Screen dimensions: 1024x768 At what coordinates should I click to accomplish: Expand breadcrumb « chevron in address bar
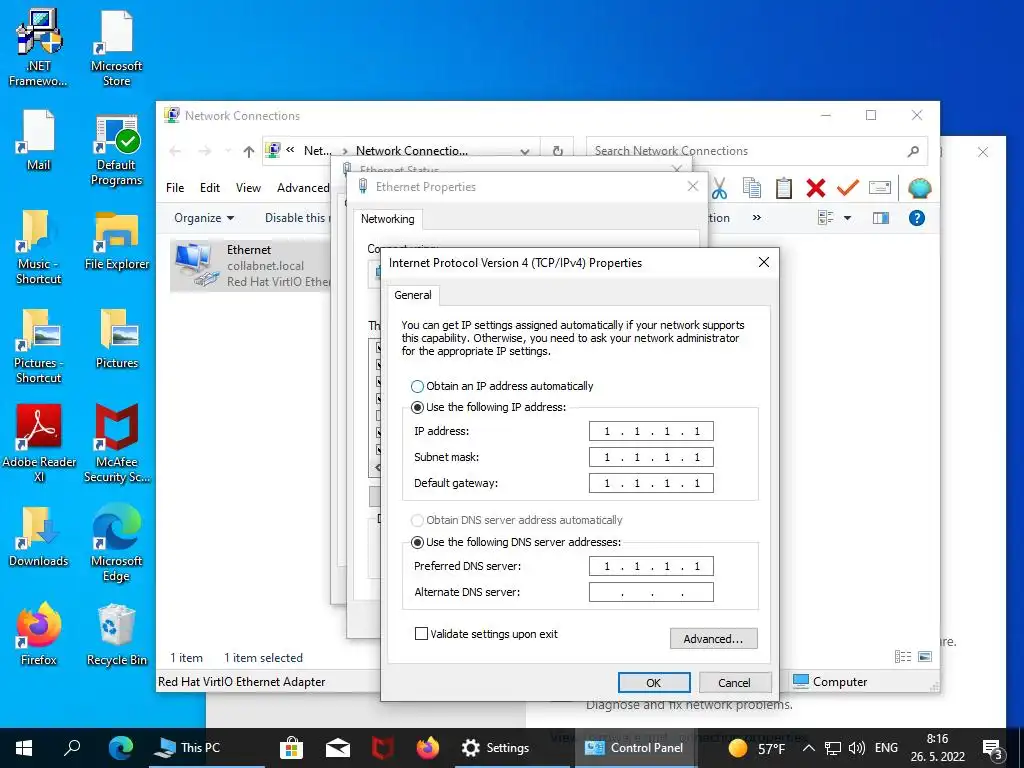(290, 150)
